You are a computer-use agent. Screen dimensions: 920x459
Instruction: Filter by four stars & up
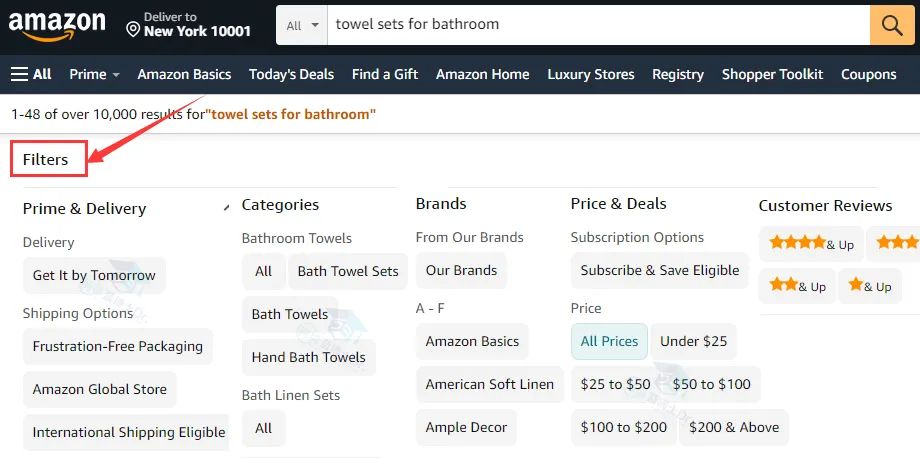(810, 243)
